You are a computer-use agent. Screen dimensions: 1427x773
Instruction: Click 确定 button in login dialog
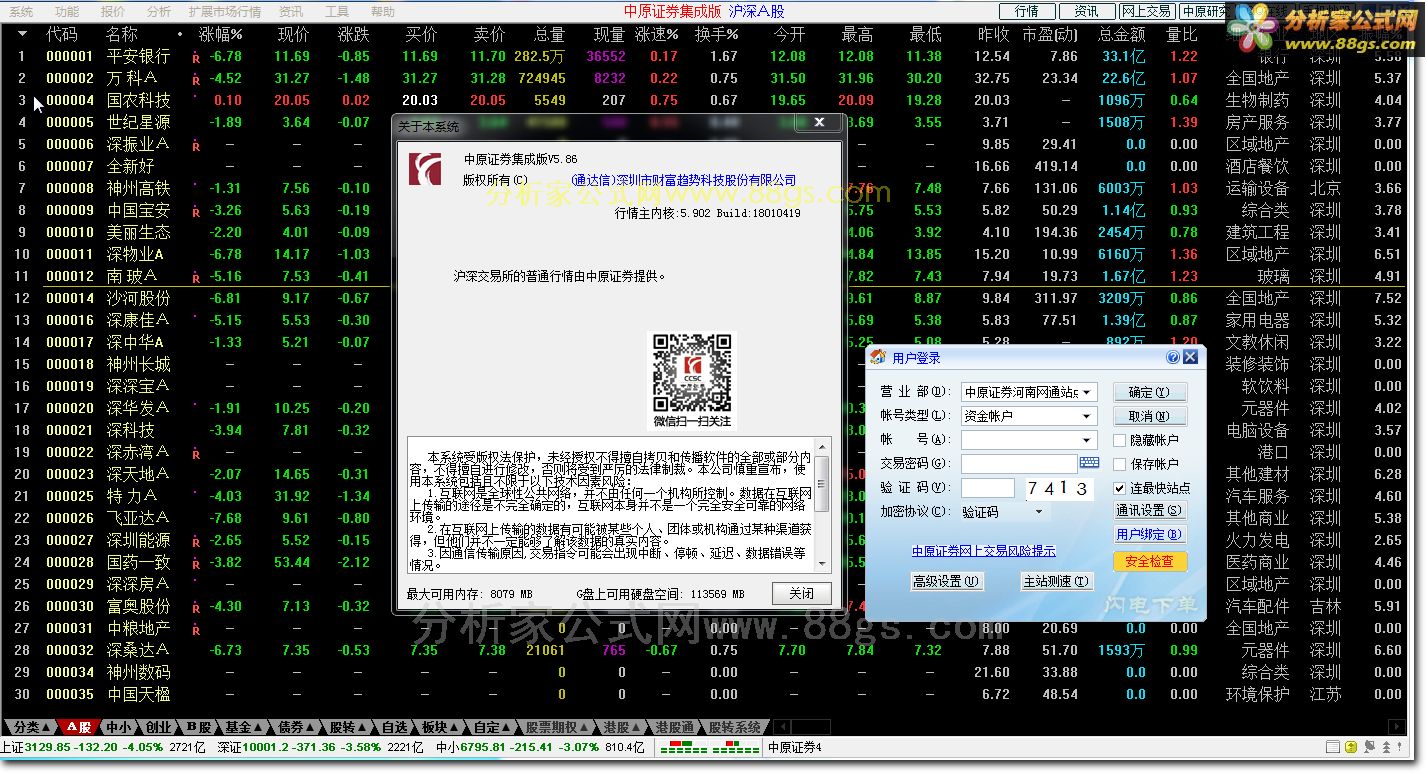pos(1150,392)
